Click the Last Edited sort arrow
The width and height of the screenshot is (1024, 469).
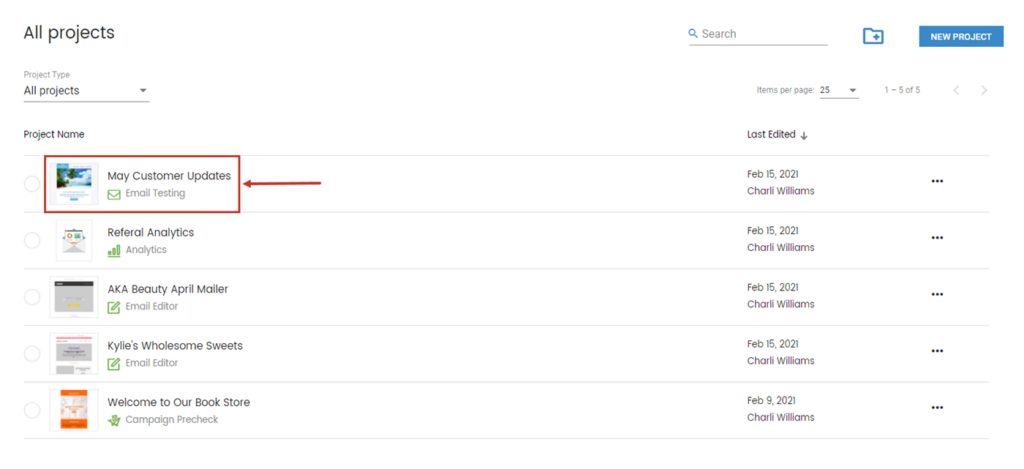804,135
